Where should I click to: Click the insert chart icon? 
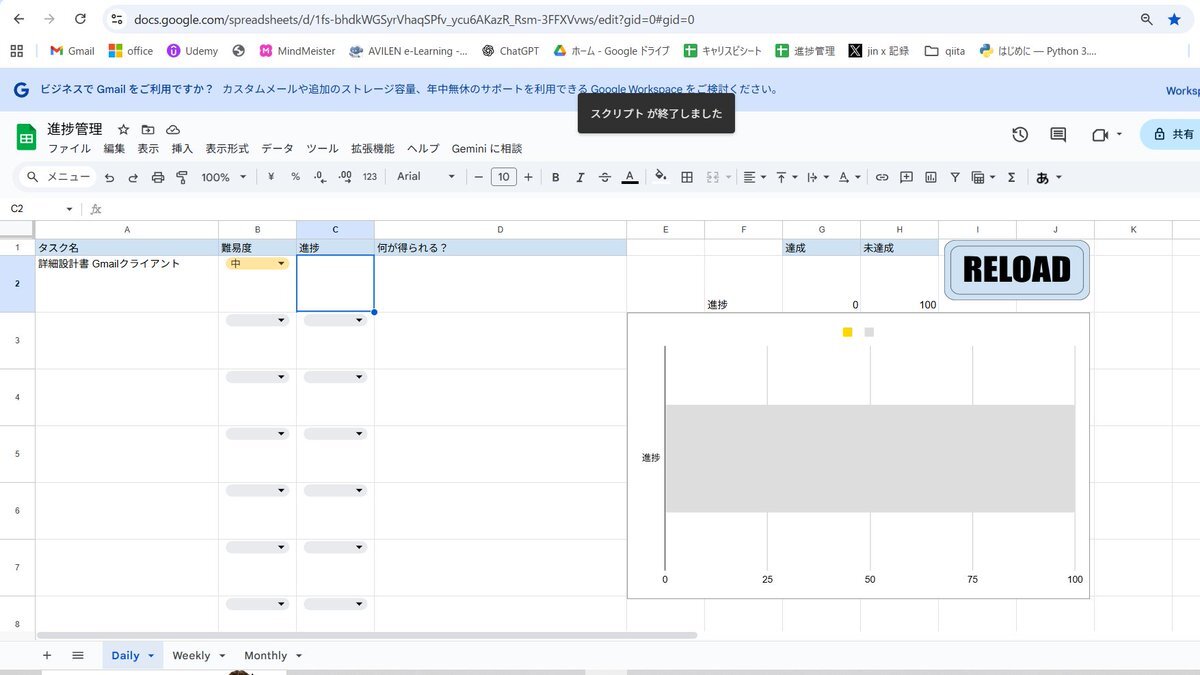pos(931,177)
